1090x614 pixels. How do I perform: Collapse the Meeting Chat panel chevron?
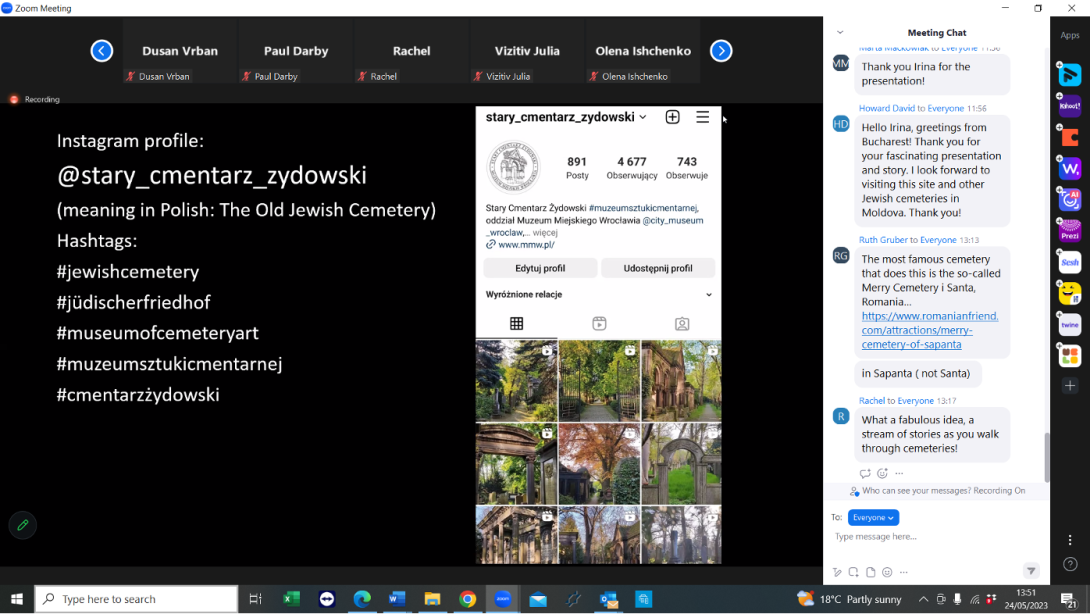[840, 33]
